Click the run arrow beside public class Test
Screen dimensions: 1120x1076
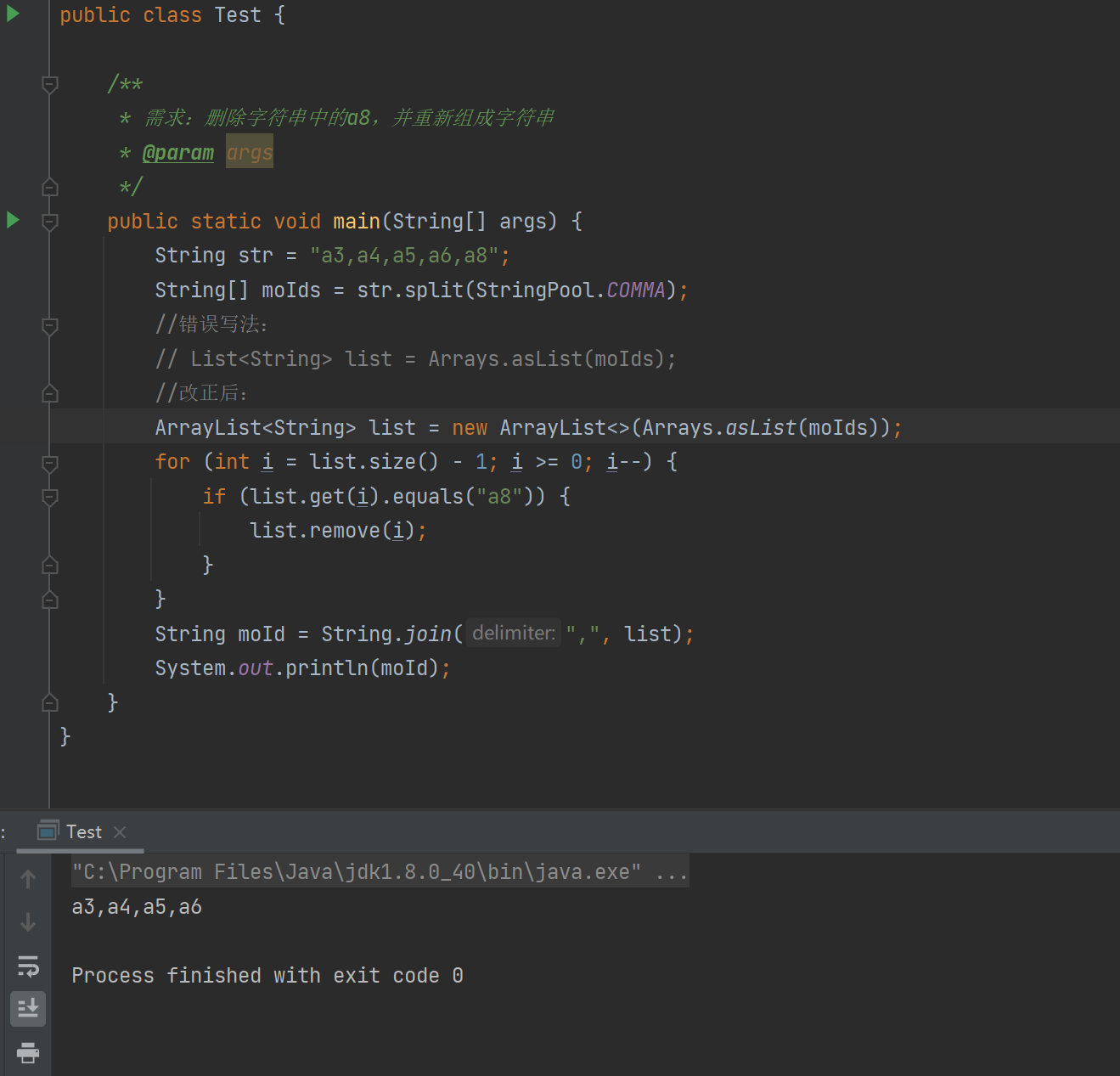(x=12, y=14)
